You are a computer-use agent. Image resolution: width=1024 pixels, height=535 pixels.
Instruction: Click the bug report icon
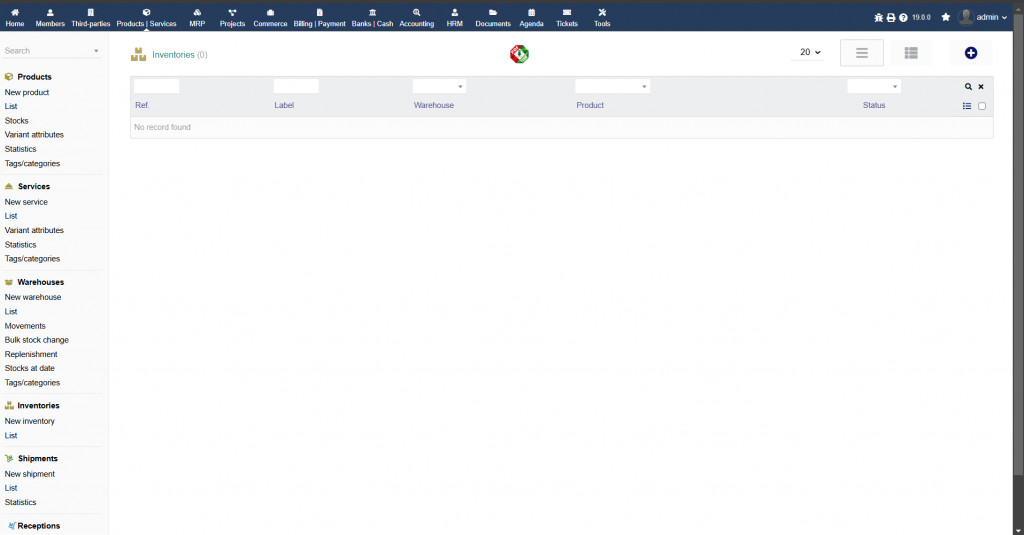coord(878,18)
